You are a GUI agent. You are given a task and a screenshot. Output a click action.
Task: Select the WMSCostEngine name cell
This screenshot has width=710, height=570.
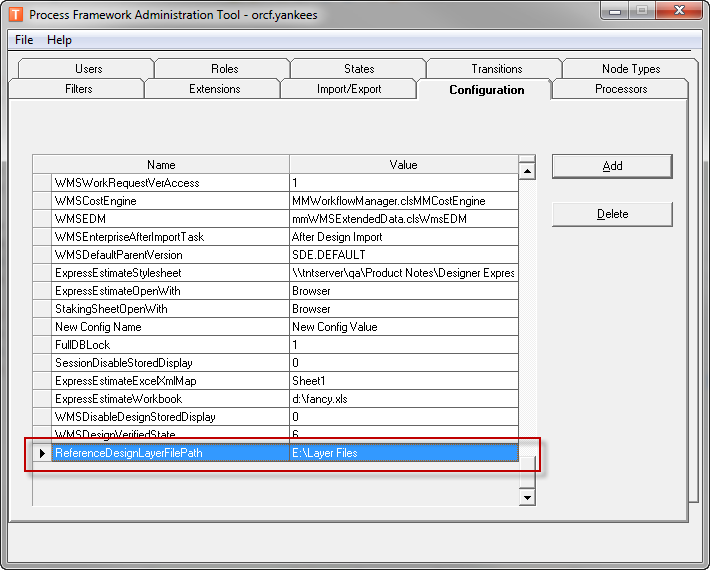point(170,201)
